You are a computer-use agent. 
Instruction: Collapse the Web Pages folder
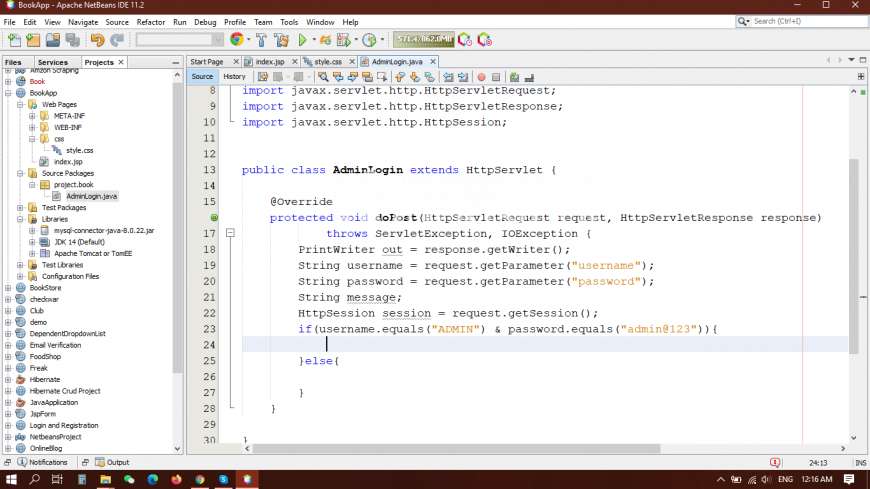click(x=20, y=104)
